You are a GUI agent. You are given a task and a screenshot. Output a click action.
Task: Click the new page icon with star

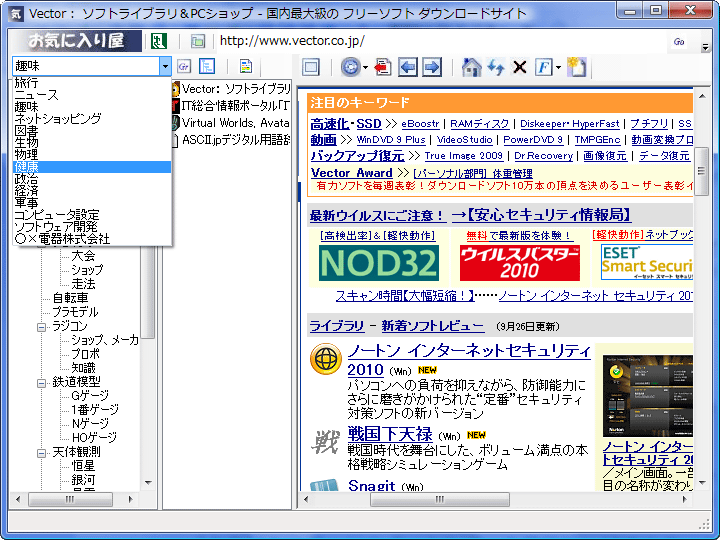coord(575,67)
